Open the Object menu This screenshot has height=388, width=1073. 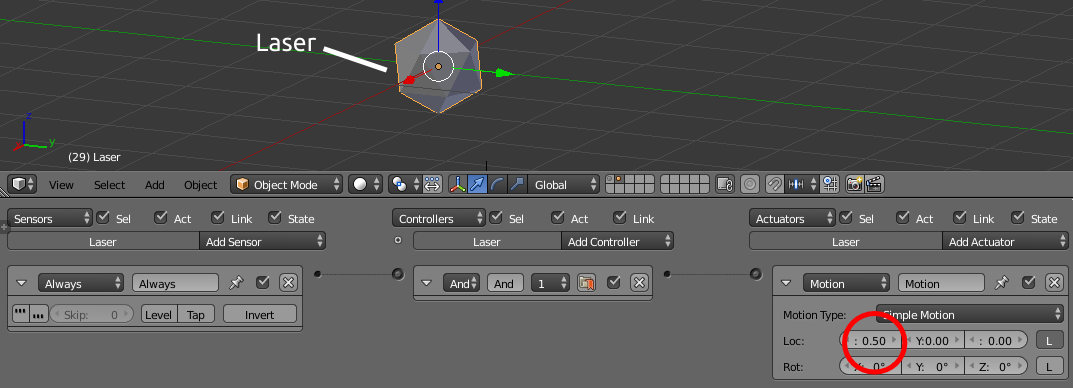point(201,185)
